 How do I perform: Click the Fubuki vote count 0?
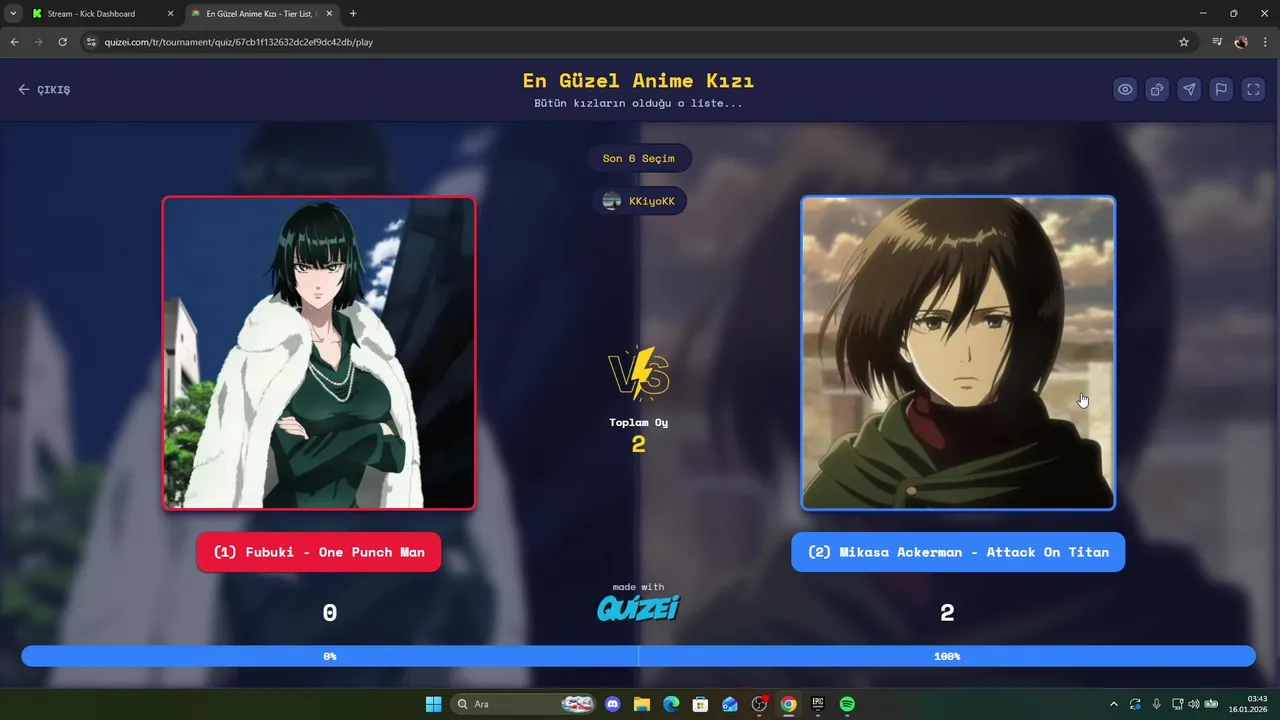[x=330, y=613]
